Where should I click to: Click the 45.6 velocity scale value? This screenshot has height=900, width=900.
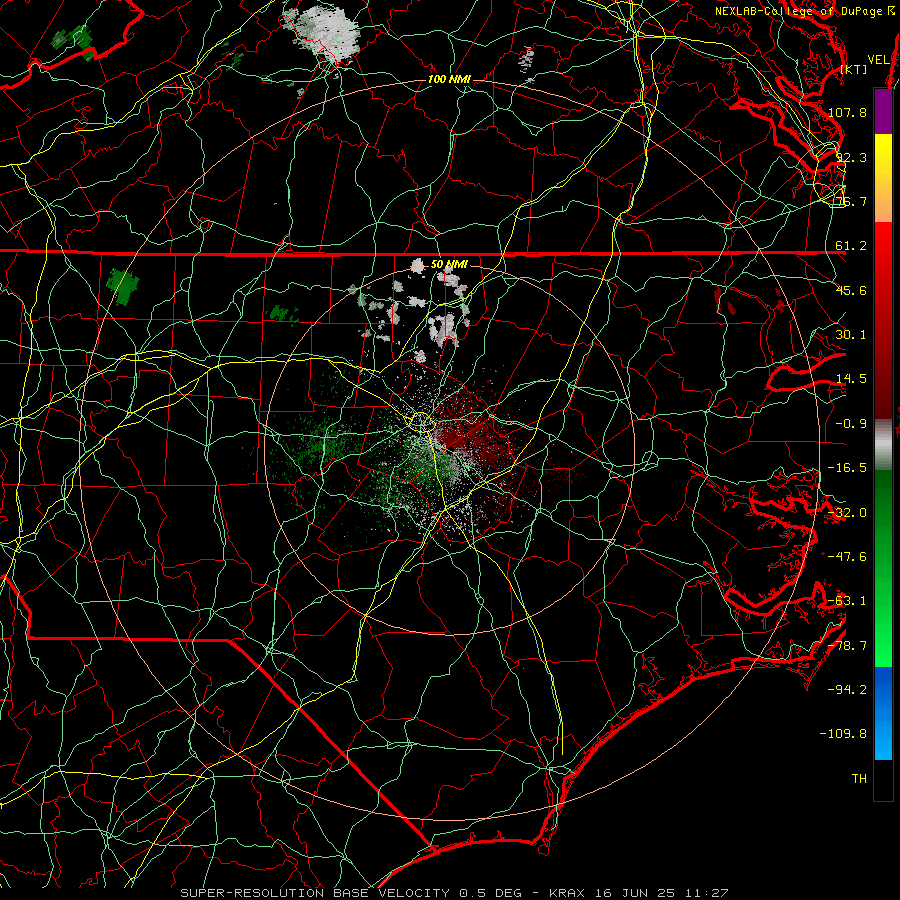[x=851, y=290]
